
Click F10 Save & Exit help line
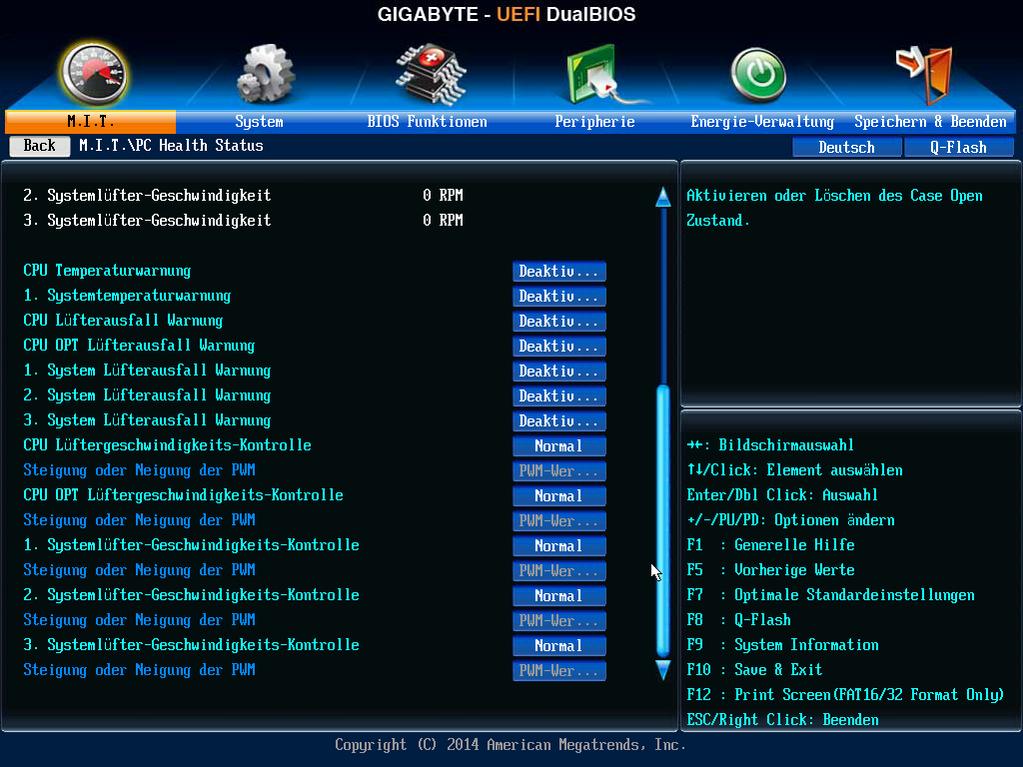click(x=755, y=670)
